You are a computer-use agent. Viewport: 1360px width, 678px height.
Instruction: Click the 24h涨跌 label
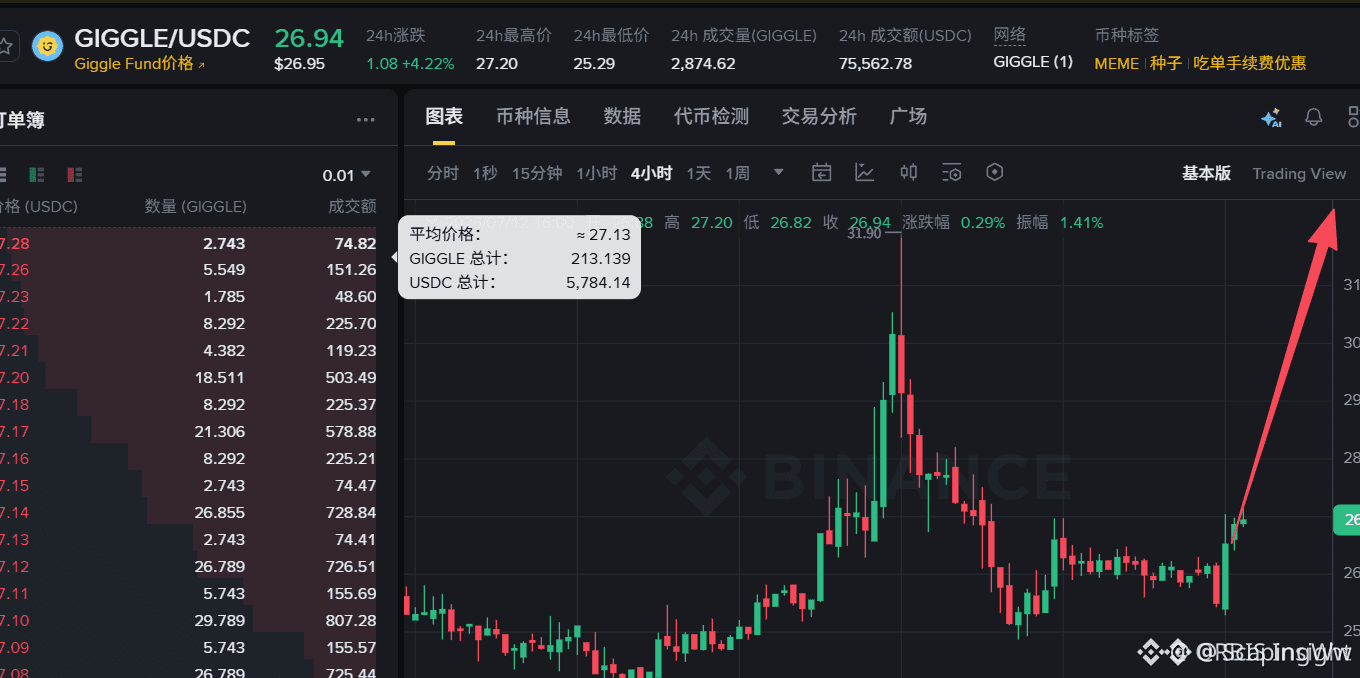(395, 36)
